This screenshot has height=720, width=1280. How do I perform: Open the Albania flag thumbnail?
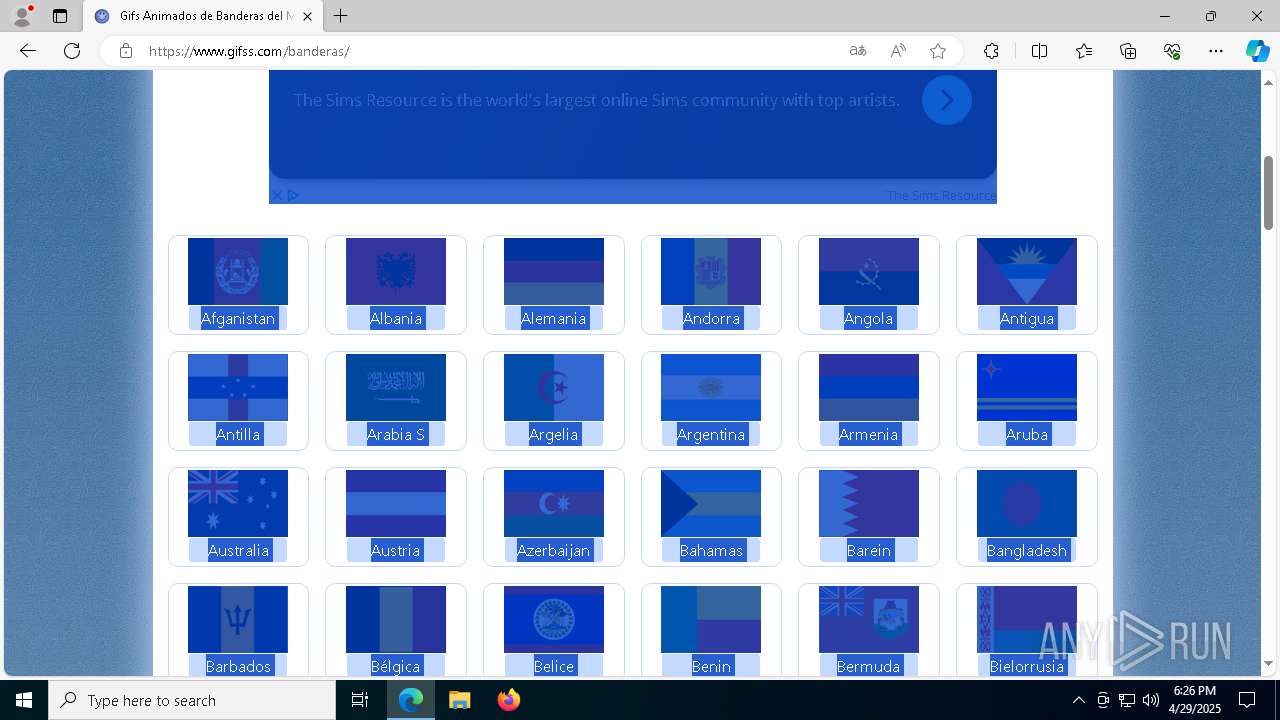pyautogui.click(x=396, y=271)
